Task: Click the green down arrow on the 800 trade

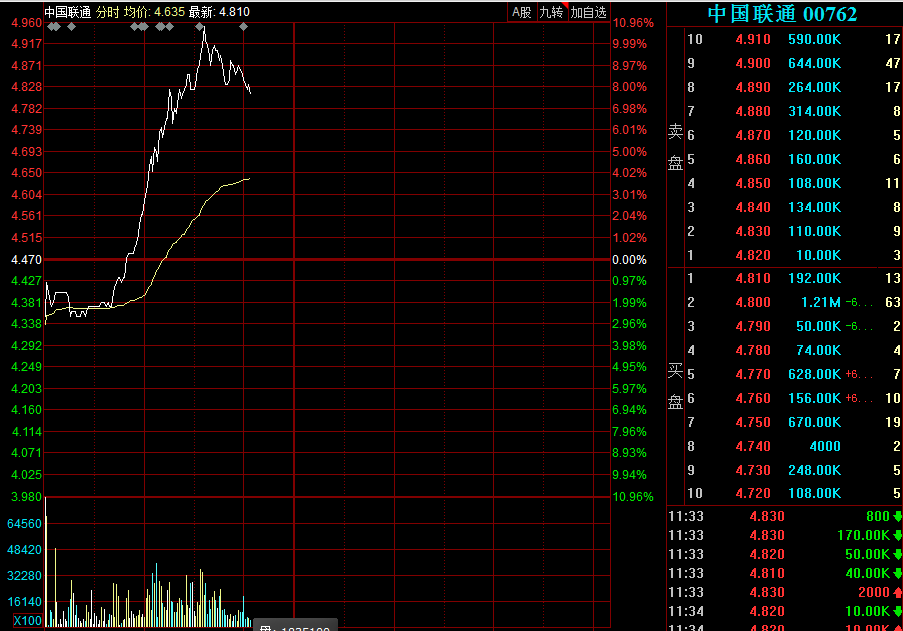Action: click(897, 517)
